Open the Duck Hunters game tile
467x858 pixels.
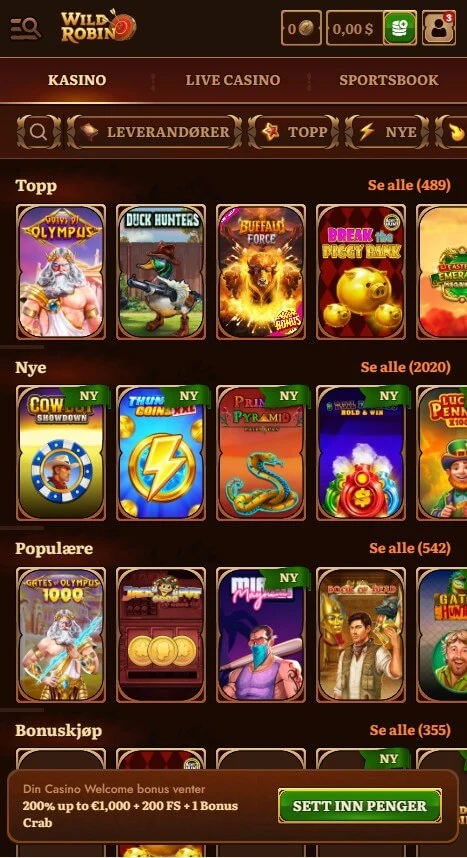(x=161, y=272)
